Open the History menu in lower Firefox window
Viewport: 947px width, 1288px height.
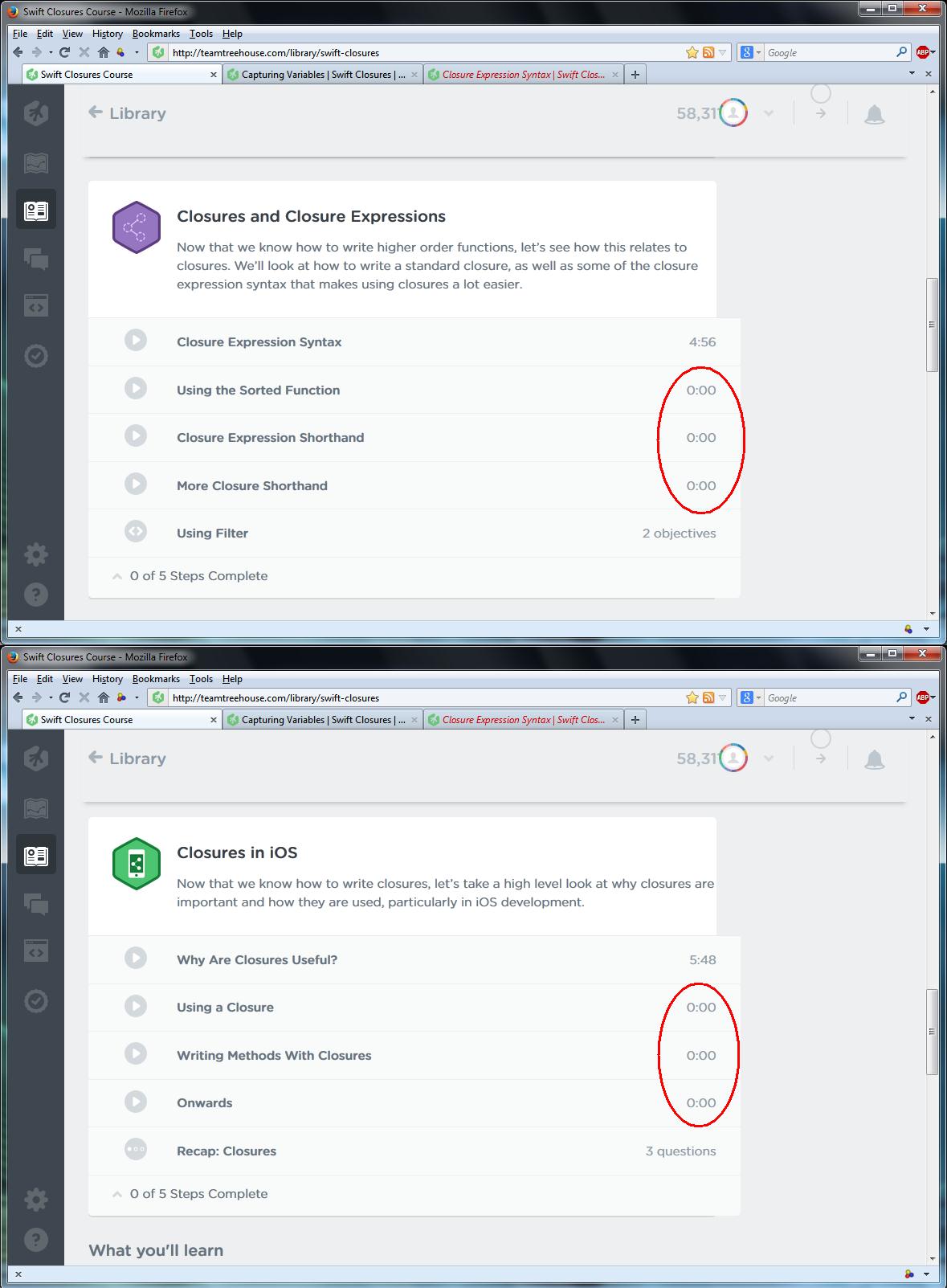tap(107, 679)
